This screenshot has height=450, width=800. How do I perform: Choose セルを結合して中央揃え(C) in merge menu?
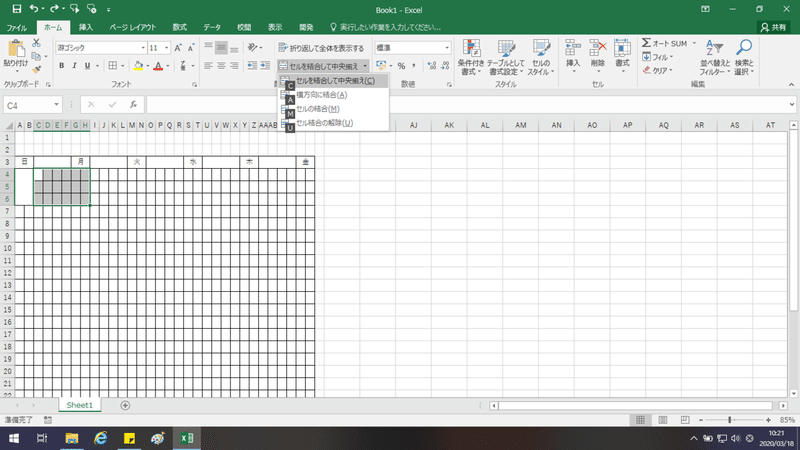click(333, 81)
